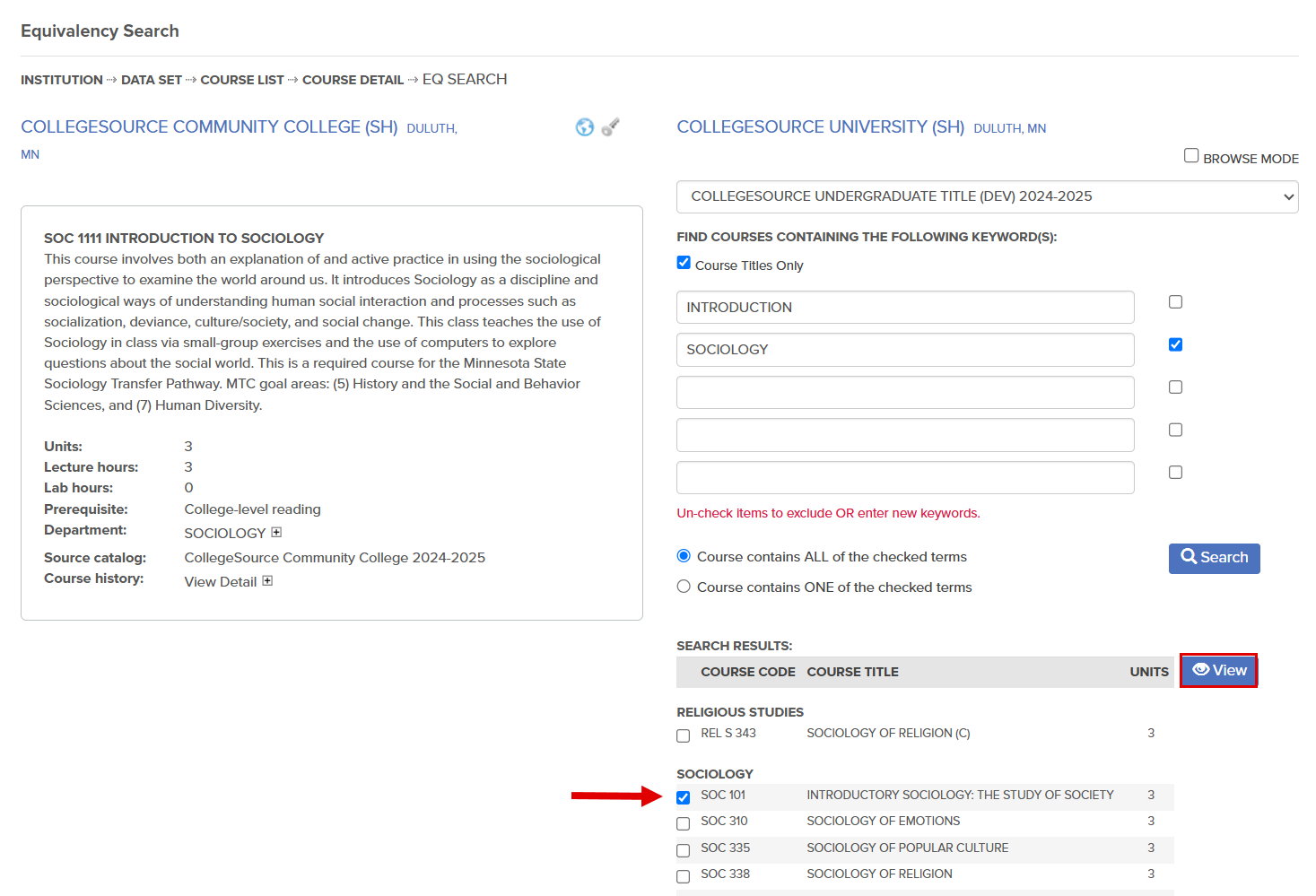Check SOC 335 Sociology of Popular Culture
The image size is (1316, 896).
tap(684, 850)
